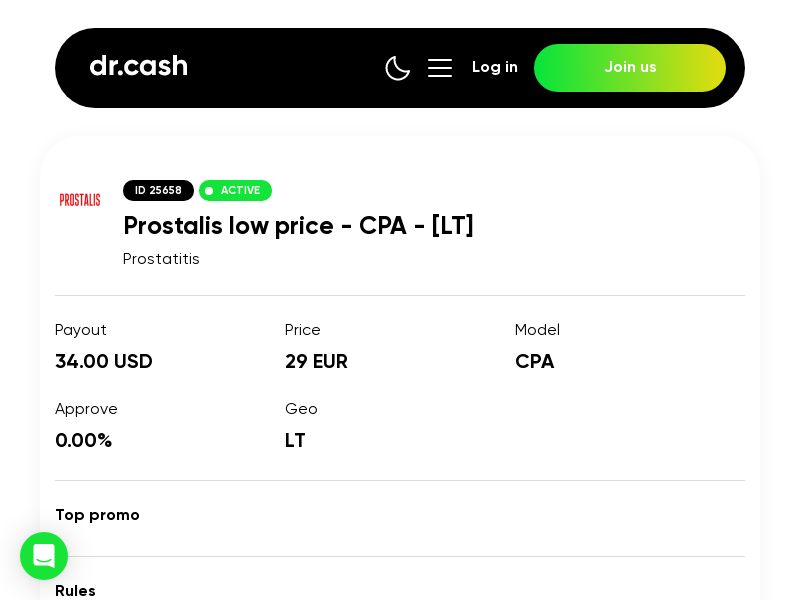Click the Join us button
The width and height of the screenshot is (800, 600).
pyautogui.click(x=630, y=68)
